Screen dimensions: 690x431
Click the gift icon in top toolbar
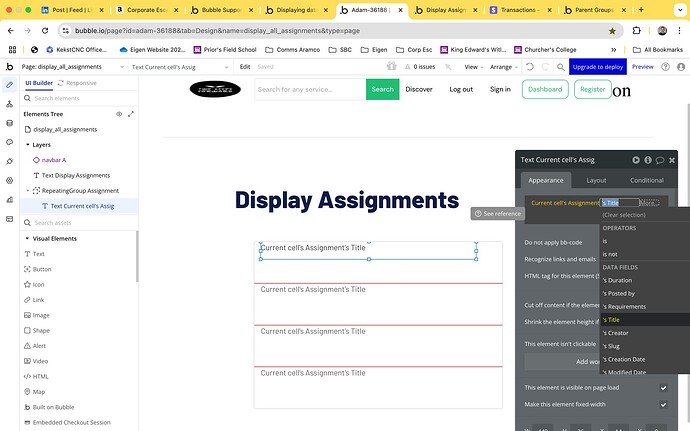391,66
